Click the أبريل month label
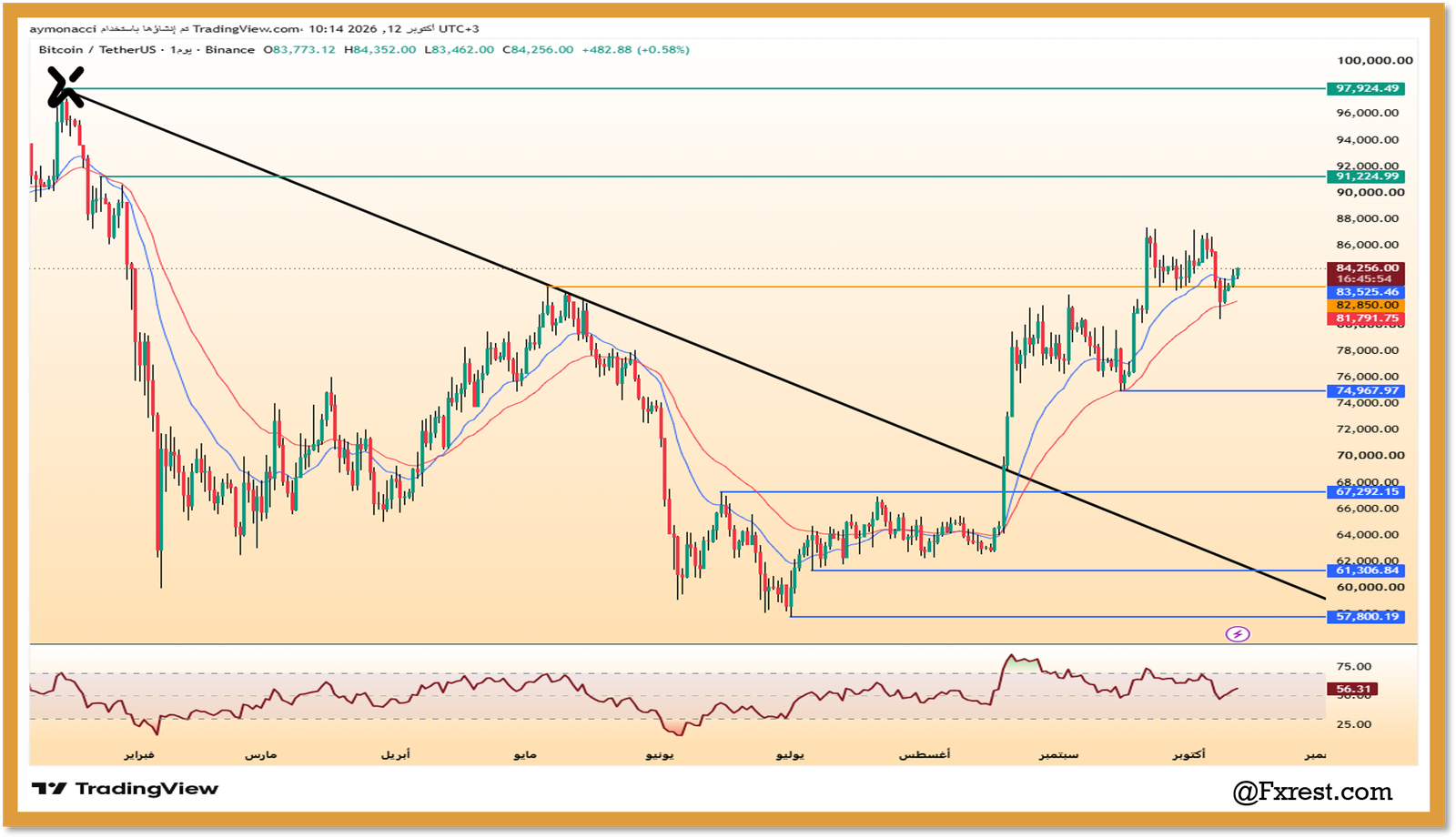Screen dimensions: 1456x838 [x=395, y=755]
